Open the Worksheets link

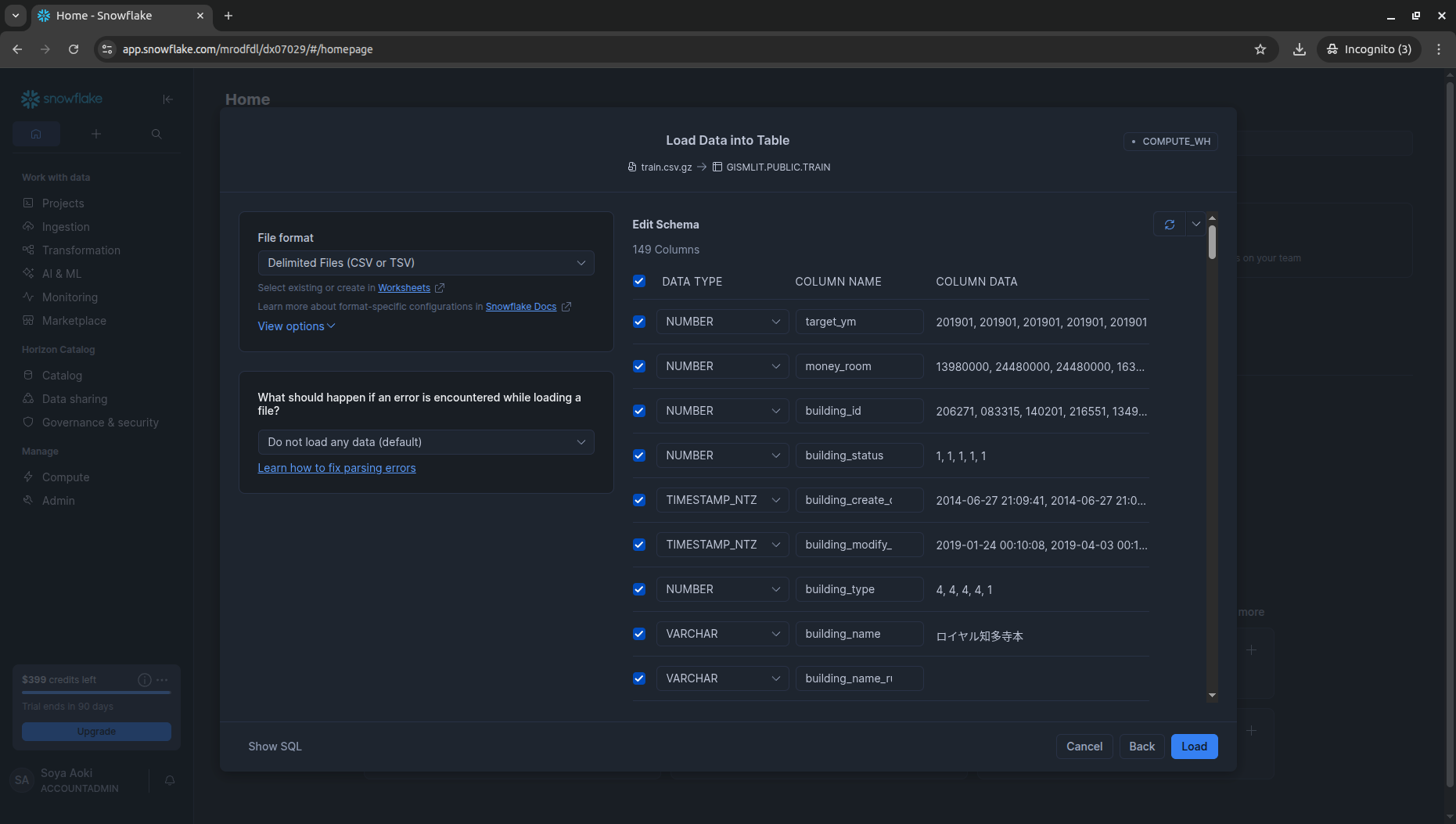coord(404,288)
